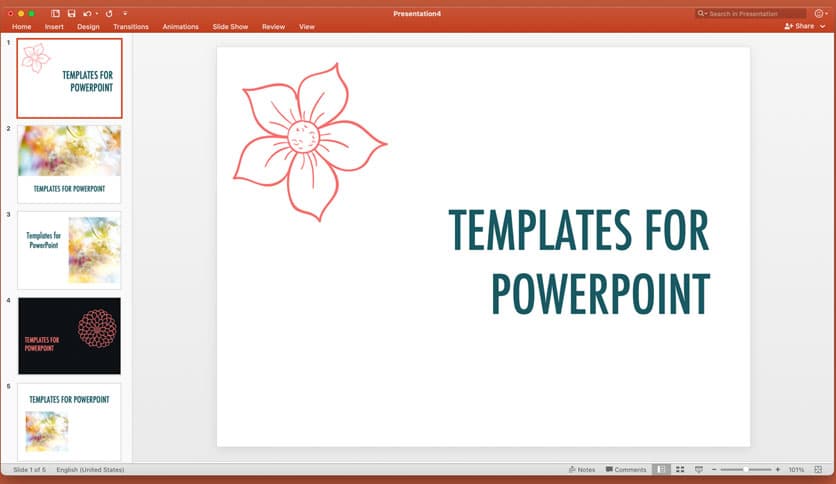
Task: Zoom in with the plus button
Action: coord(778,470)
